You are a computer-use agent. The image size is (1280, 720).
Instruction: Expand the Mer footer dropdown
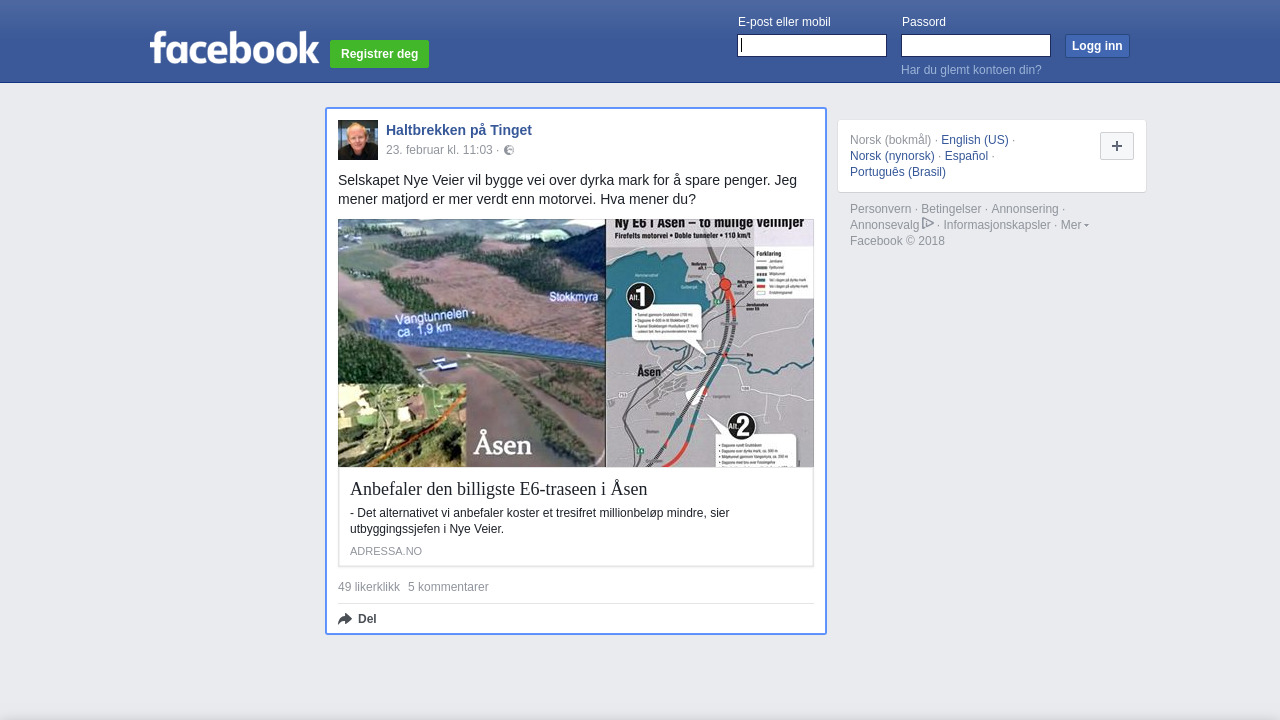tap(1075, 225)
